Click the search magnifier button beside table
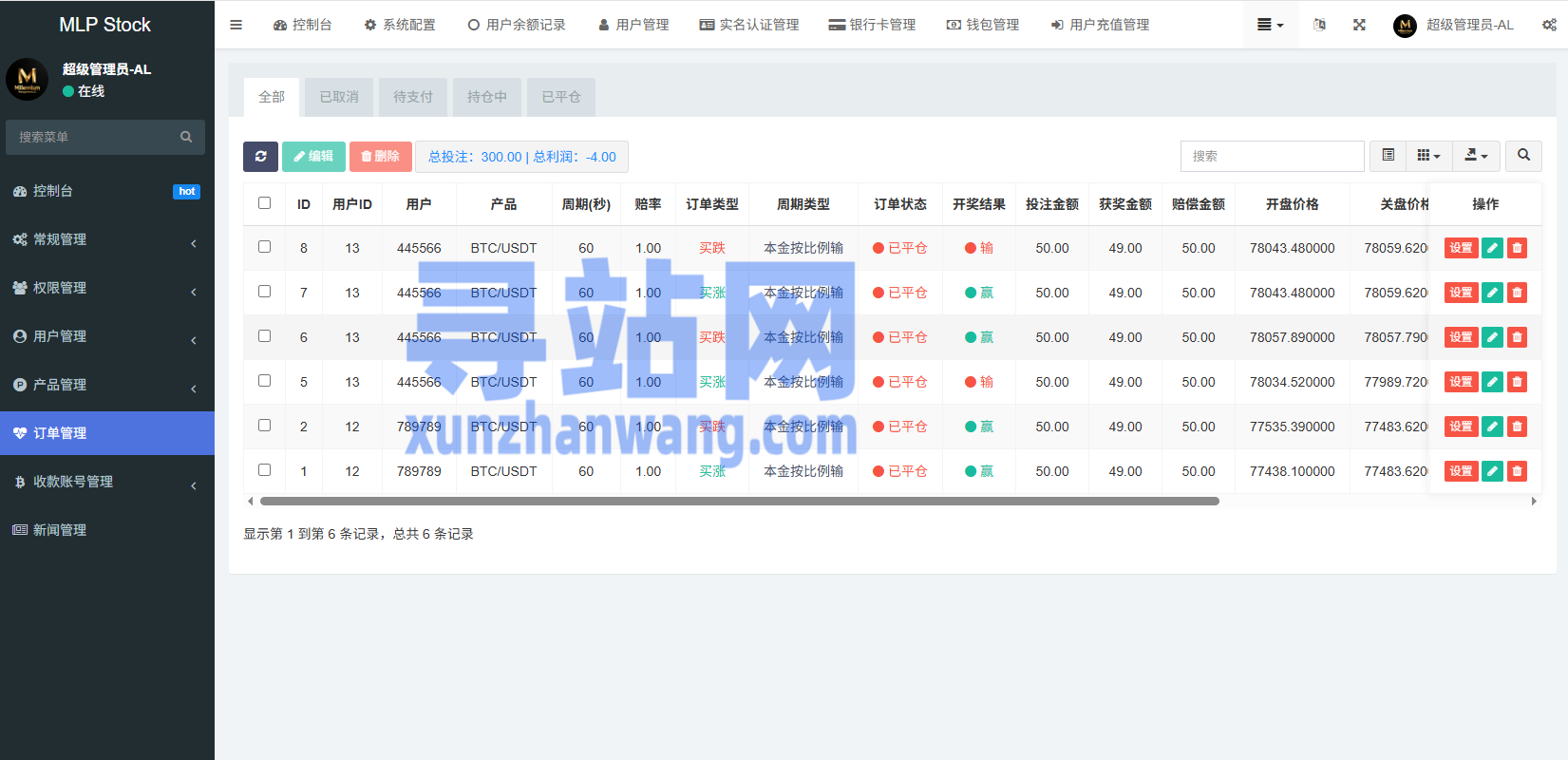 click(1523, 156)
